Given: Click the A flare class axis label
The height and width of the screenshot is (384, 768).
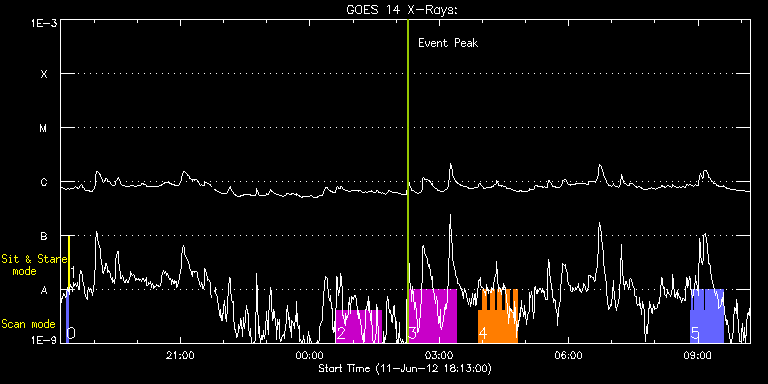Looking at the screenshot, I should [x=44, y=290].
